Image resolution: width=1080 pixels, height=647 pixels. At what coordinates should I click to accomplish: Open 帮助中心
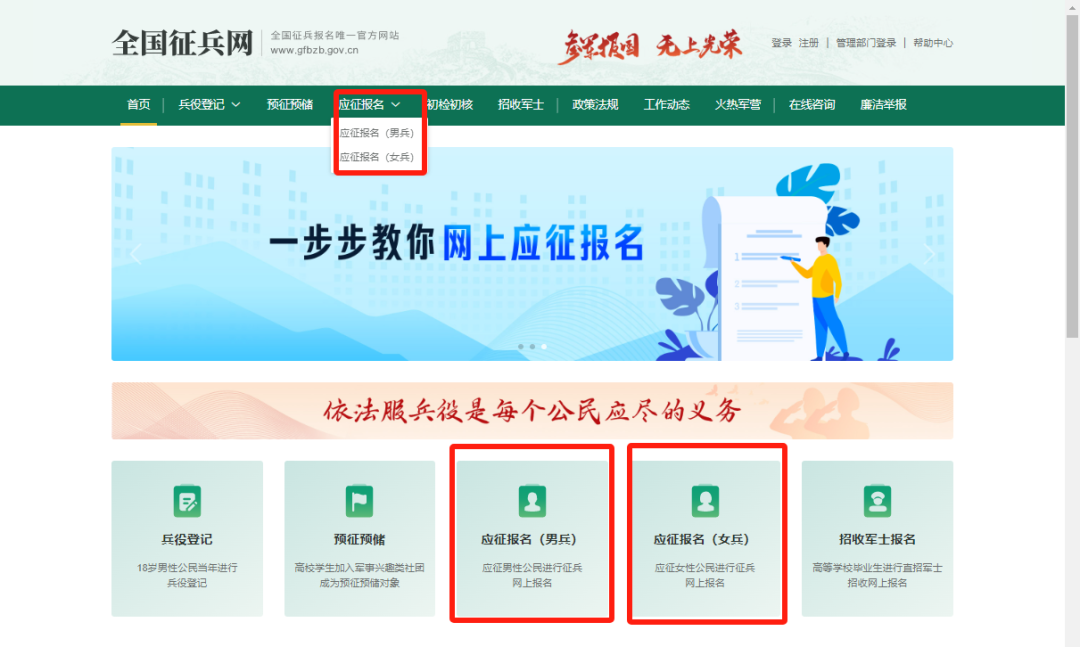click(933, 42)
